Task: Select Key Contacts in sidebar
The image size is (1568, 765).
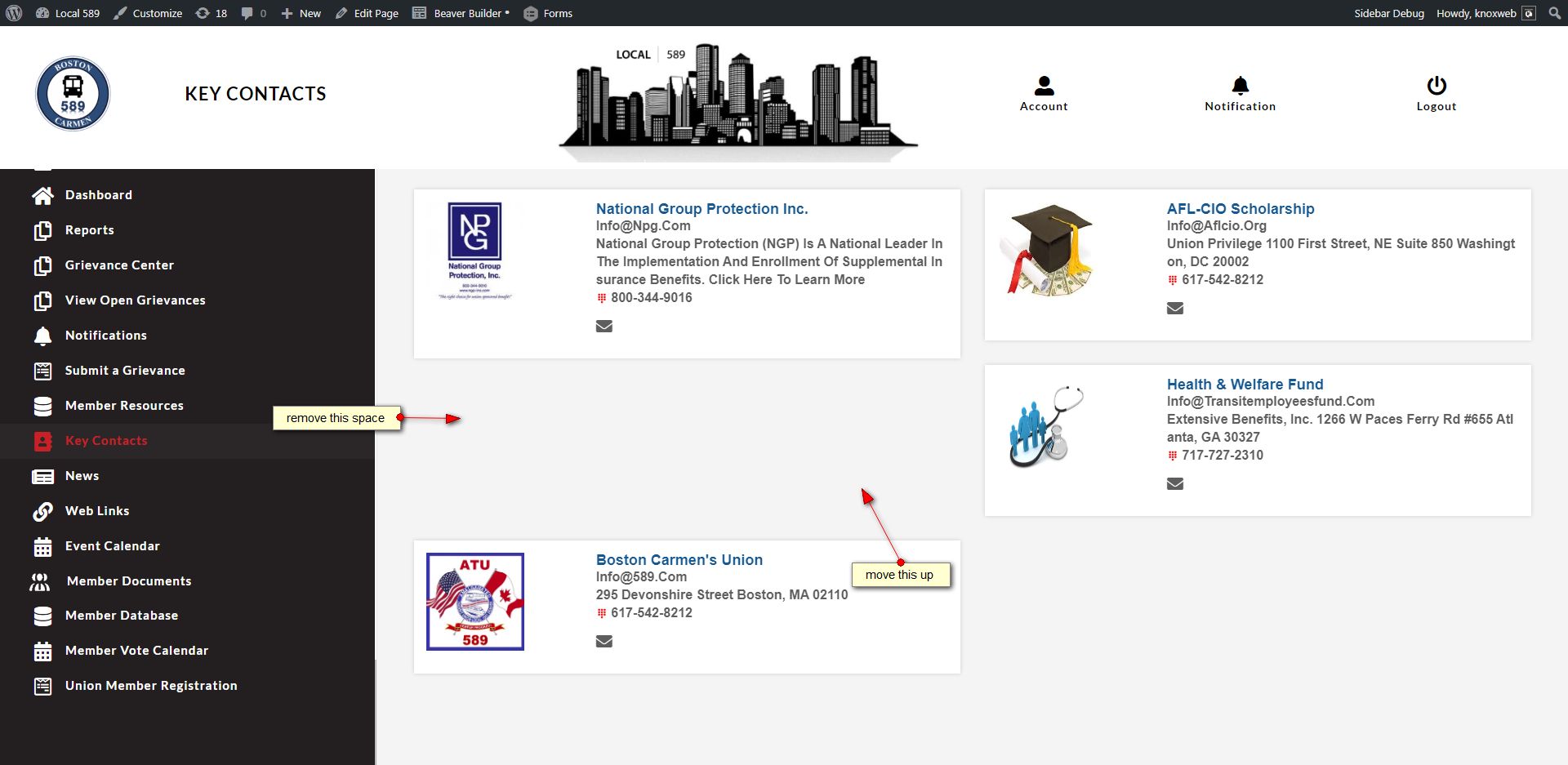Action: tap(106, 441)
